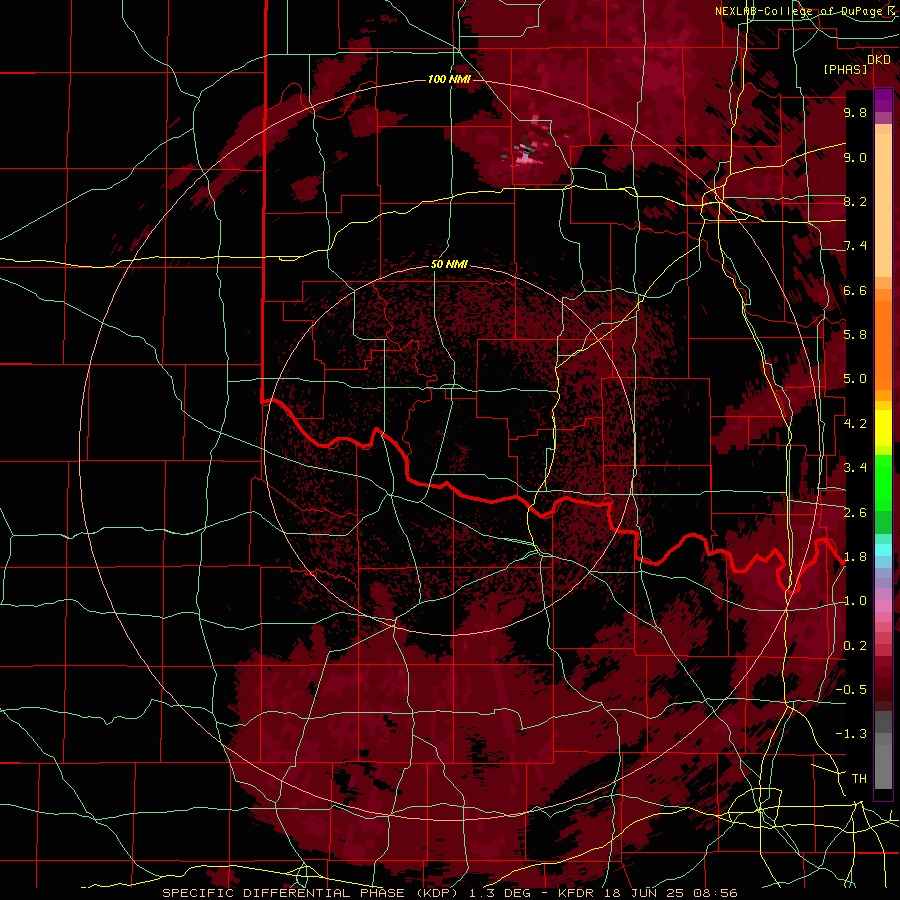Click the "18 JUN 25" date text

point(642,893)
